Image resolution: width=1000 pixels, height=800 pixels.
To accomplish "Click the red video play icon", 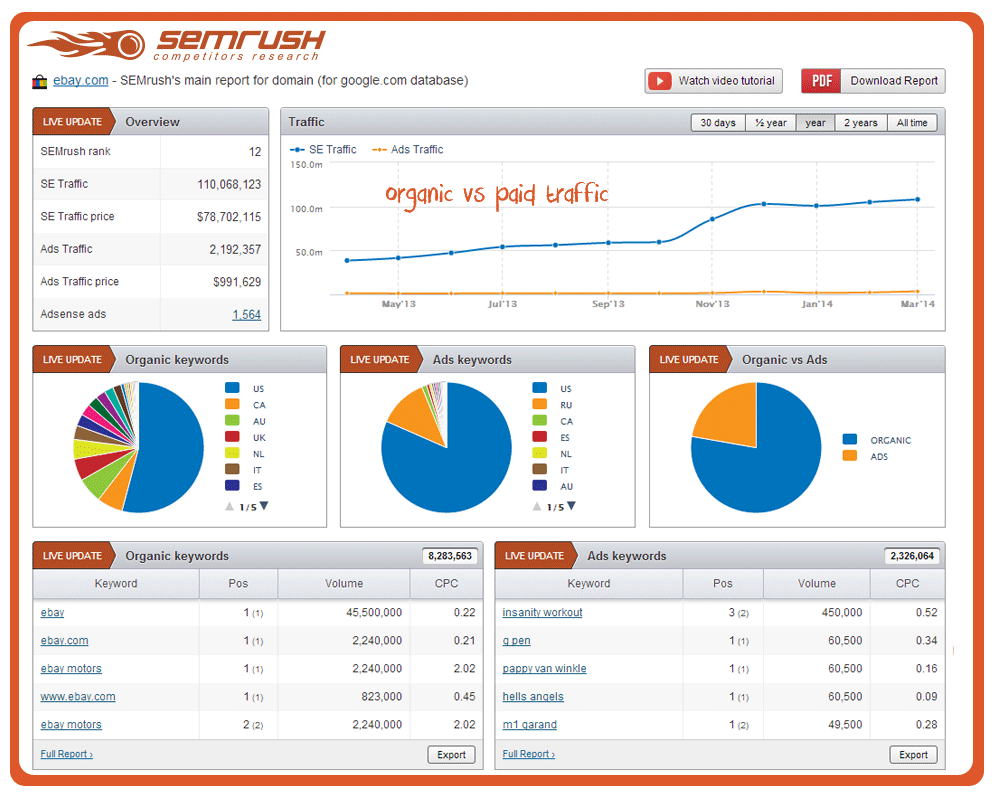I will click(x=659, y=81).
